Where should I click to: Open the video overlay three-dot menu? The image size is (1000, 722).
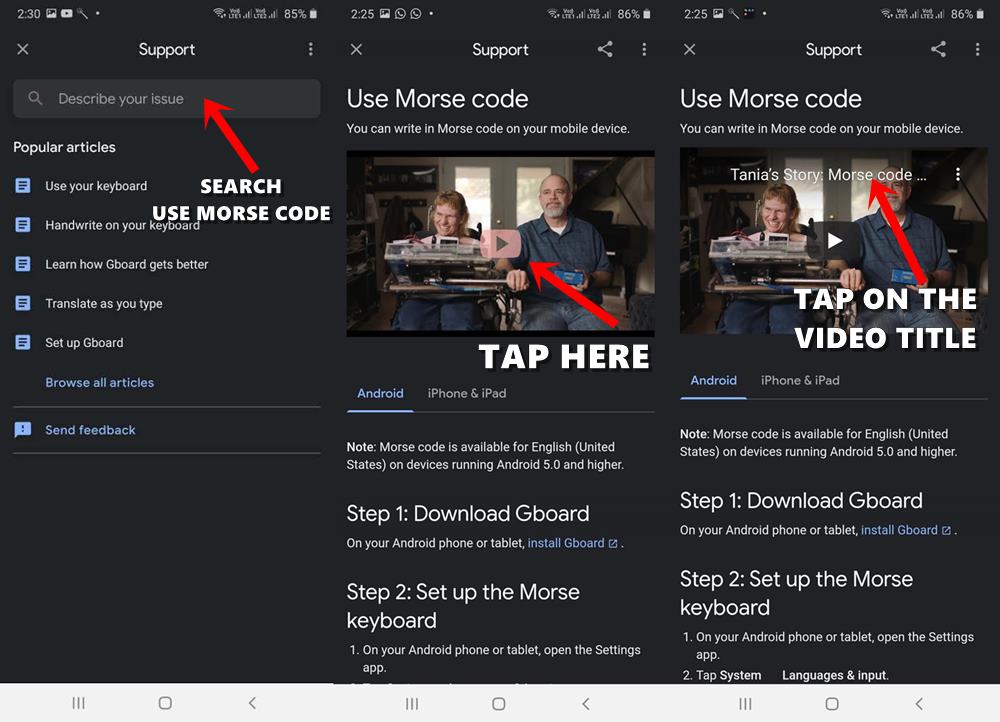point(957,174)
